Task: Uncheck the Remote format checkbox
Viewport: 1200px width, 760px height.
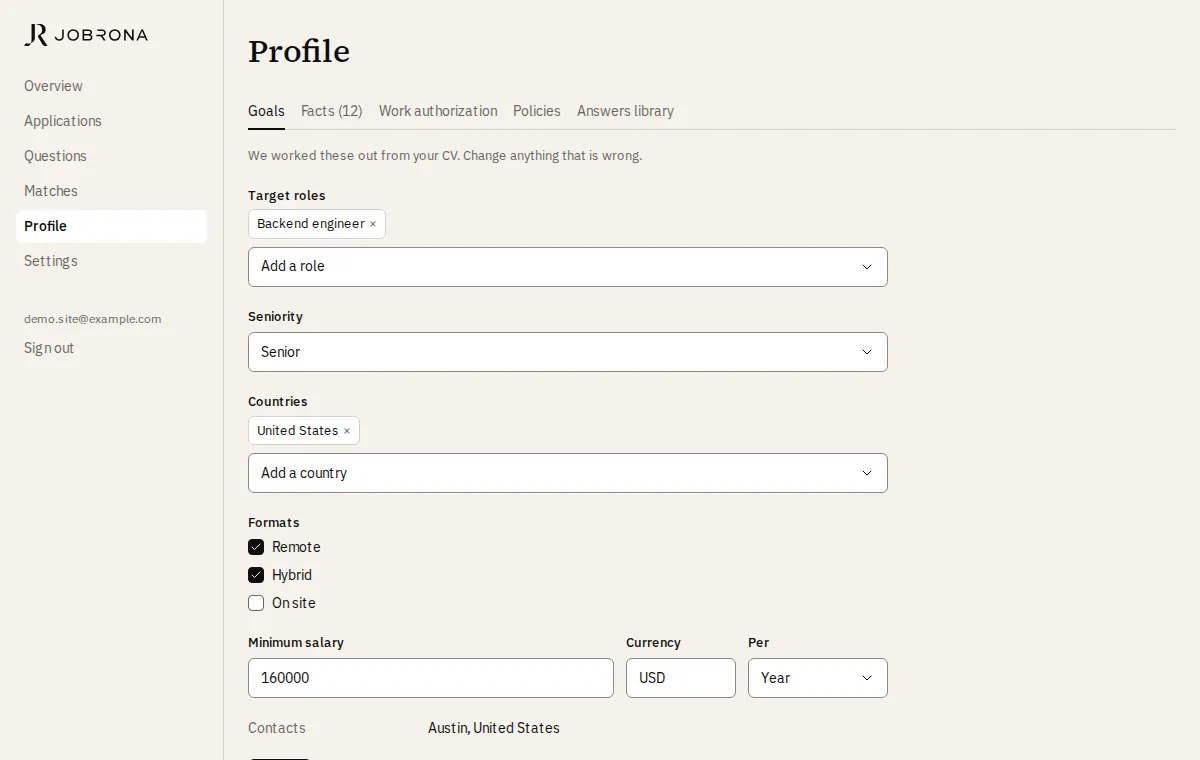Action: [256, 547]
